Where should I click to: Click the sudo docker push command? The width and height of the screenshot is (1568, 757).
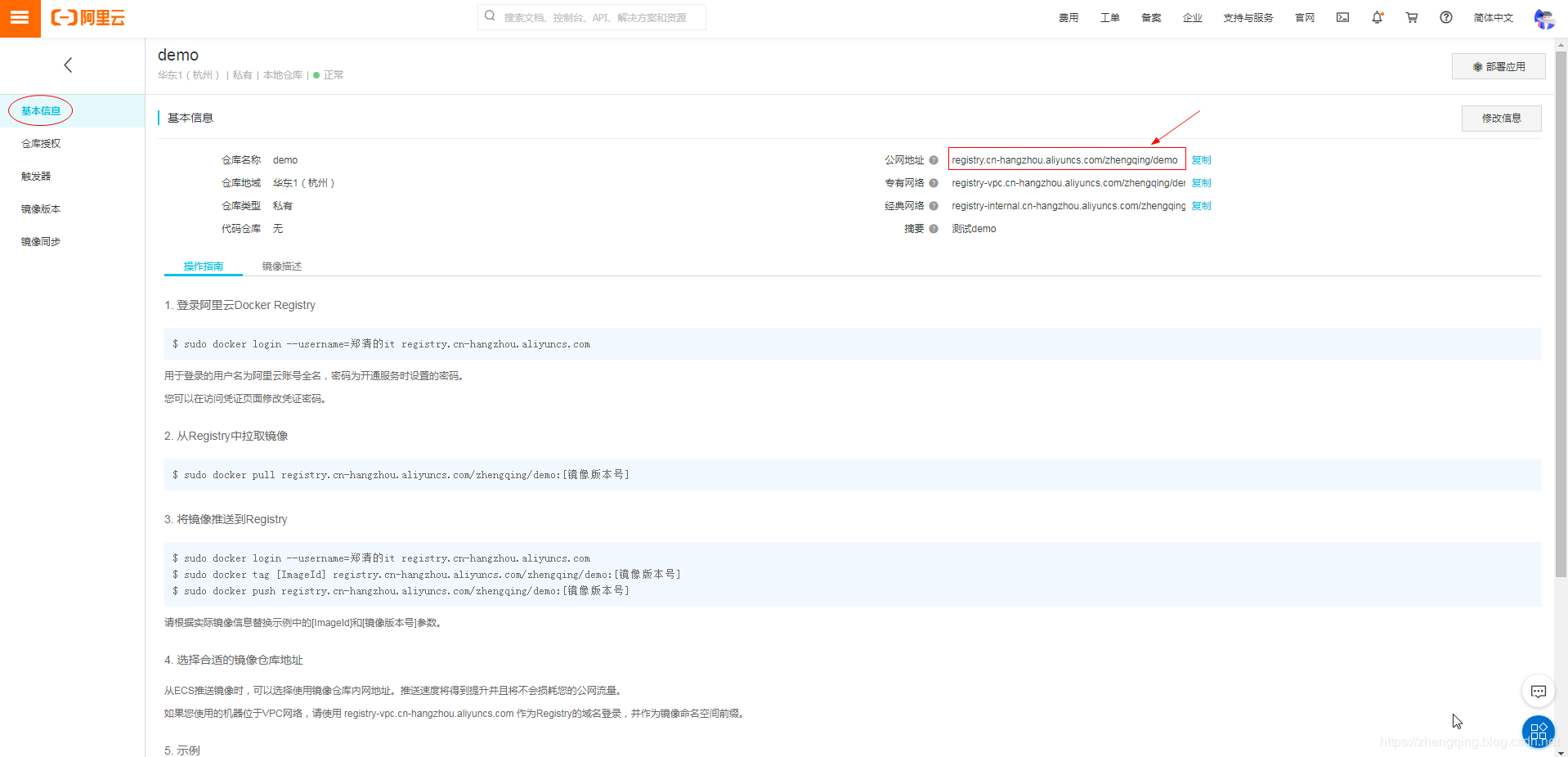401,591
